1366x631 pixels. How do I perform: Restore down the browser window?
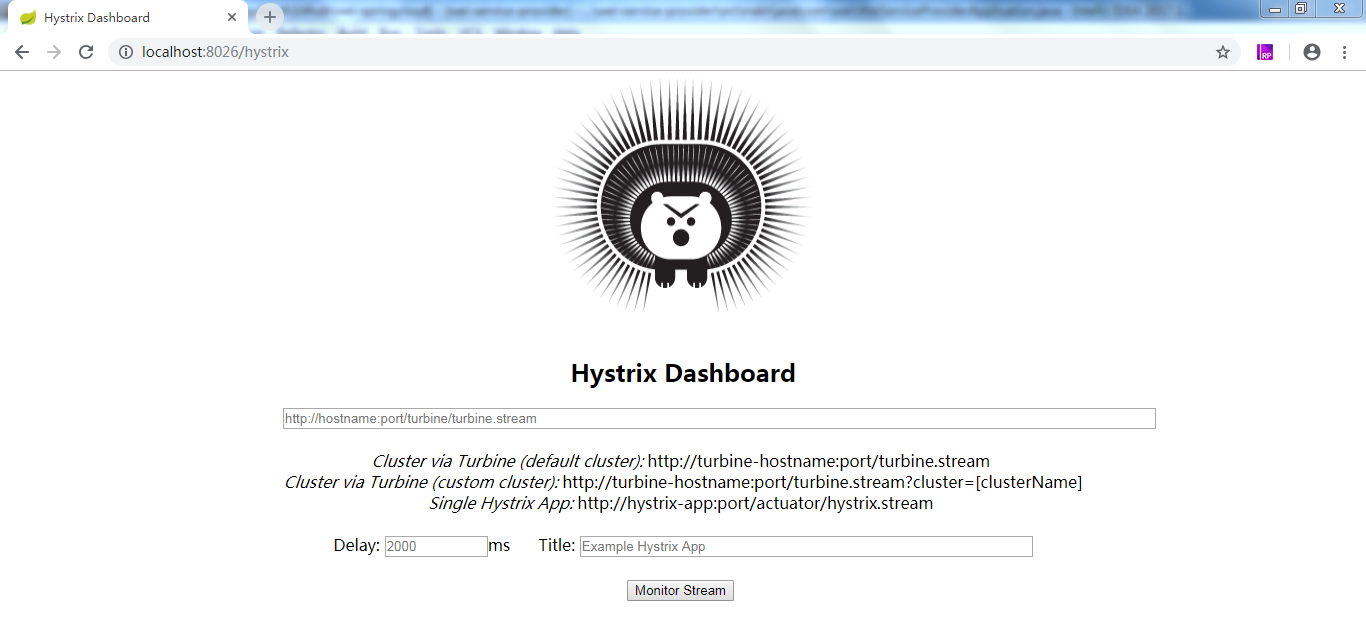1301,9
